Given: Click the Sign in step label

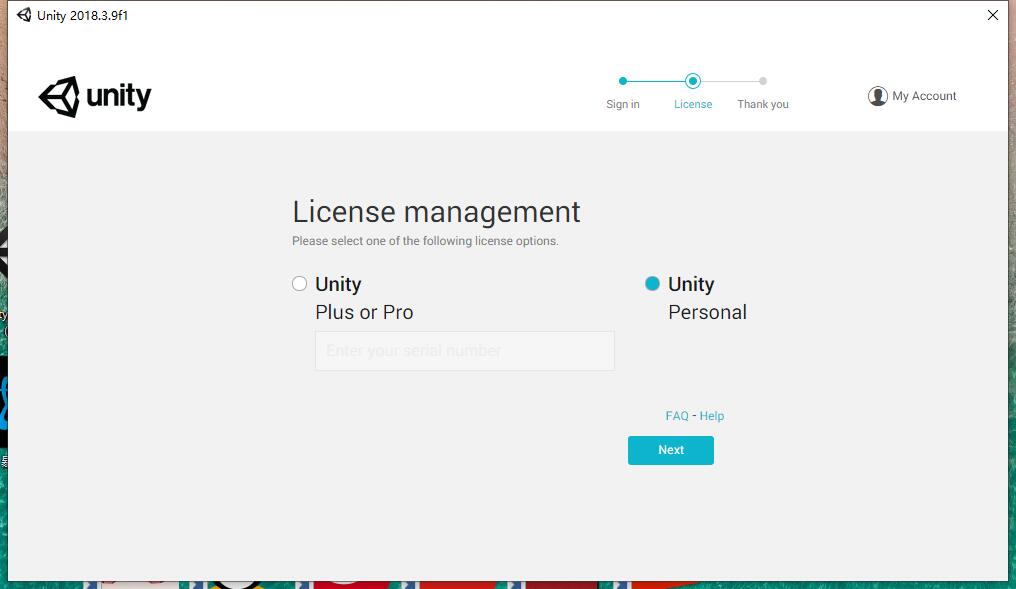Looking at the screenshot, I should click(x=623, y=104).
